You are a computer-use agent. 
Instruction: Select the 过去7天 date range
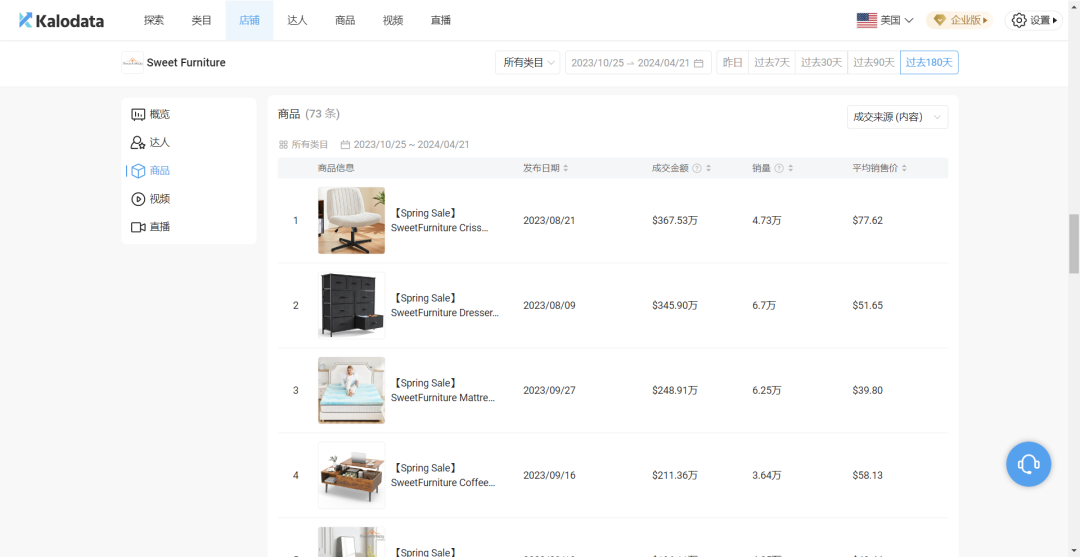click(x=771, y=63)
